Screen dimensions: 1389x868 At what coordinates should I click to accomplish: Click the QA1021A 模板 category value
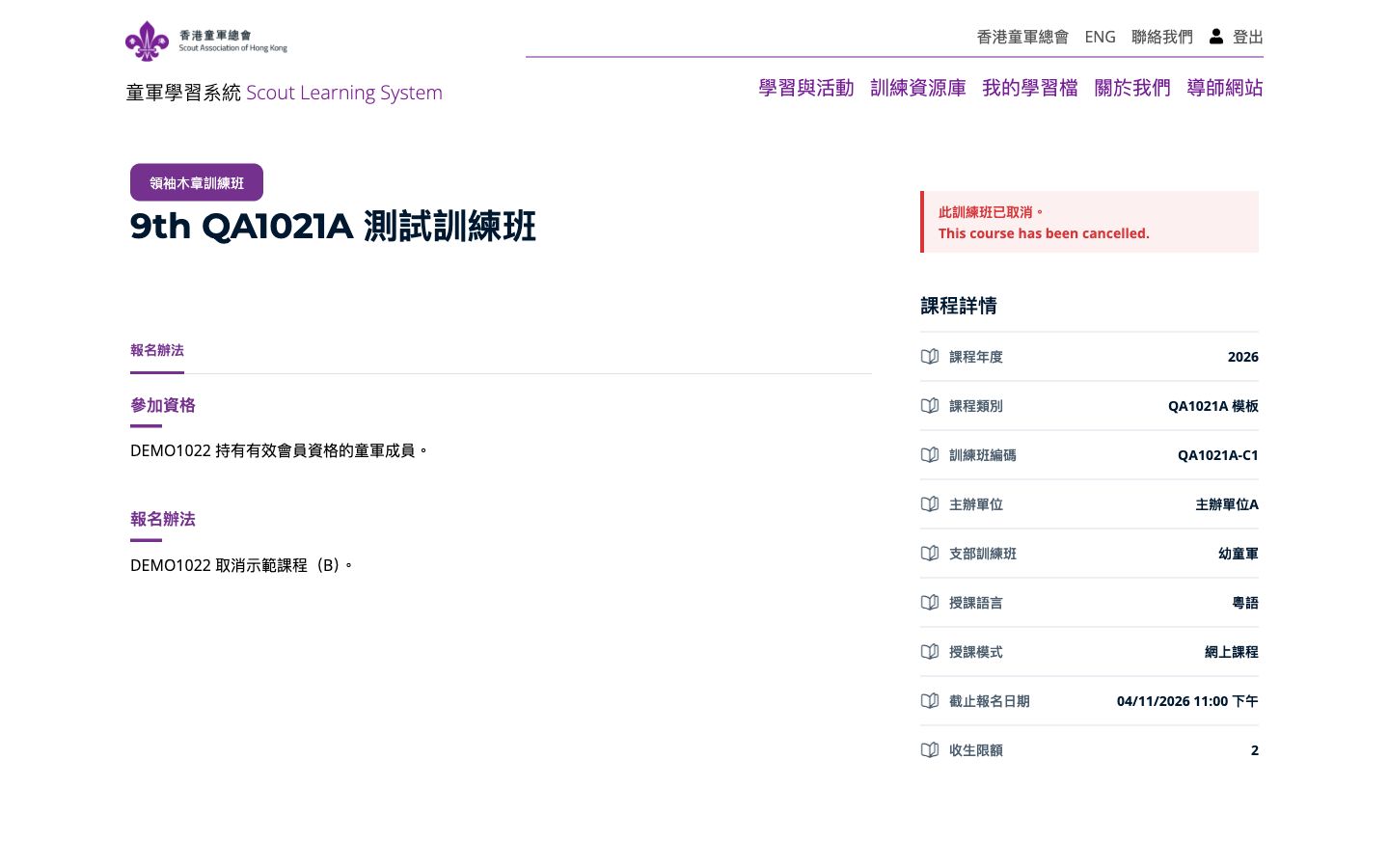(x=1213, y=406)
